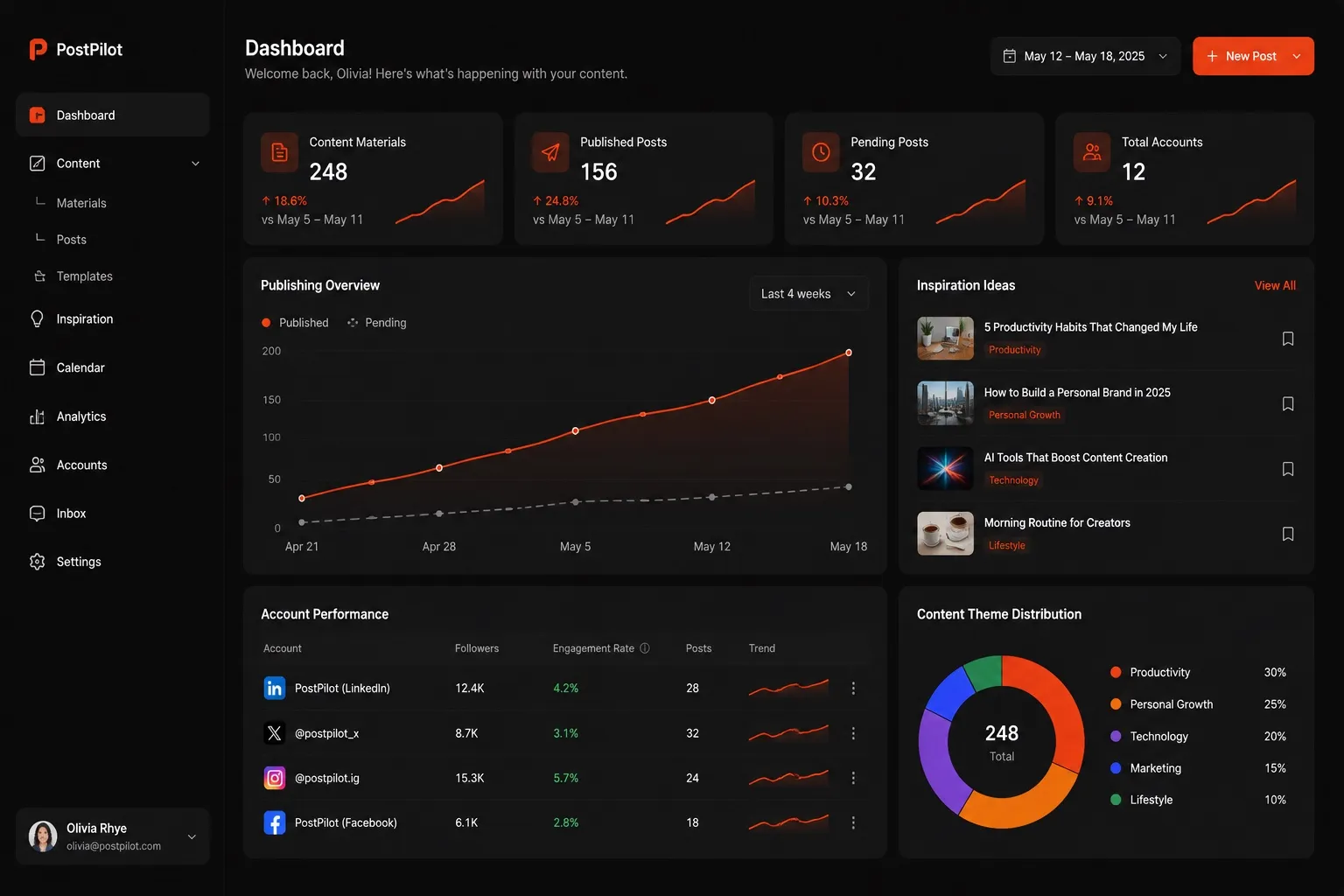
Task: Click the PostPilot logo icon
Action: [38, 49]
